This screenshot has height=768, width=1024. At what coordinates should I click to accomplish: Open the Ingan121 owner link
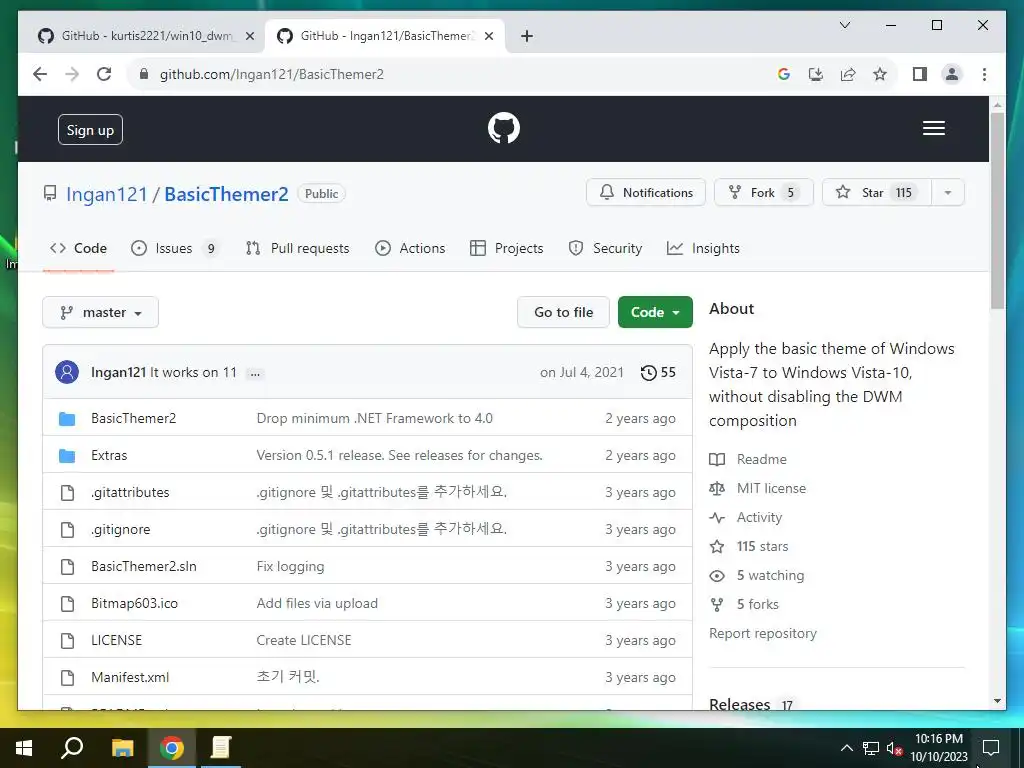[107, 195]
